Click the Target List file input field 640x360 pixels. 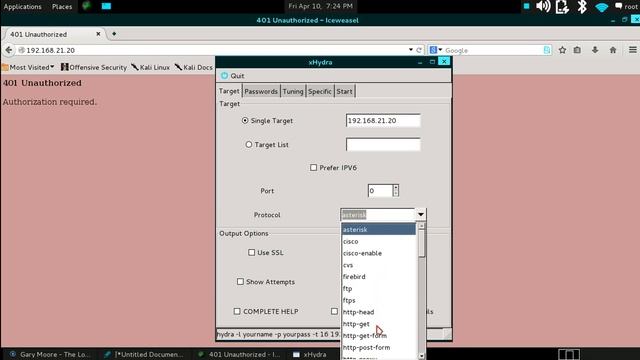(x=383, y=144)
